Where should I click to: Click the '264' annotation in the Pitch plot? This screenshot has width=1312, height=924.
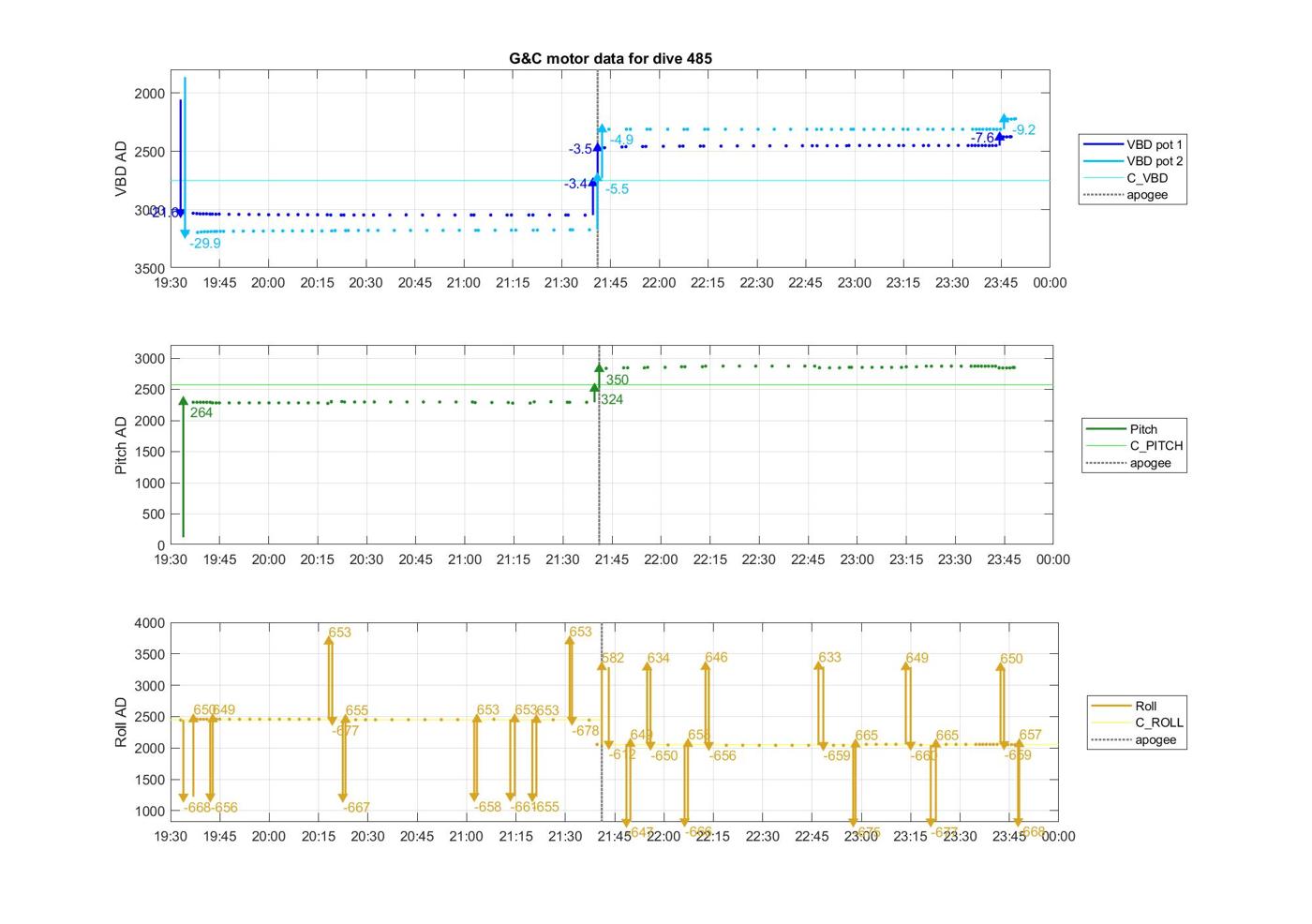tap(201, 412)
